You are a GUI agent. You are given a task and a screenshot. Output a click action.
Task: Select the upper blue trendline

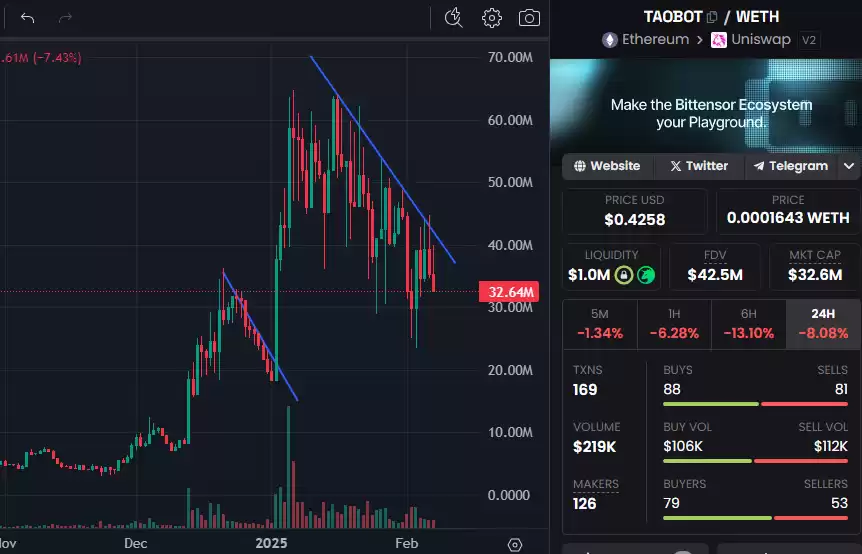(x=383, y=159)
